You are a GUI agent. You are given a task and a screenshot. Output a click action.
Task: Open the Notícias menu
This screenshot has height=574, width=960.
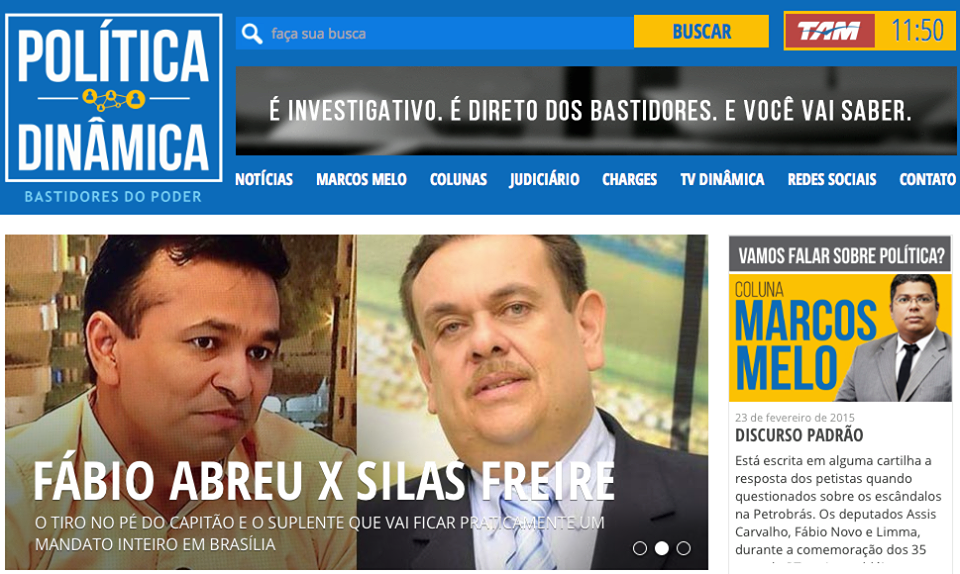tap(264, 180)
